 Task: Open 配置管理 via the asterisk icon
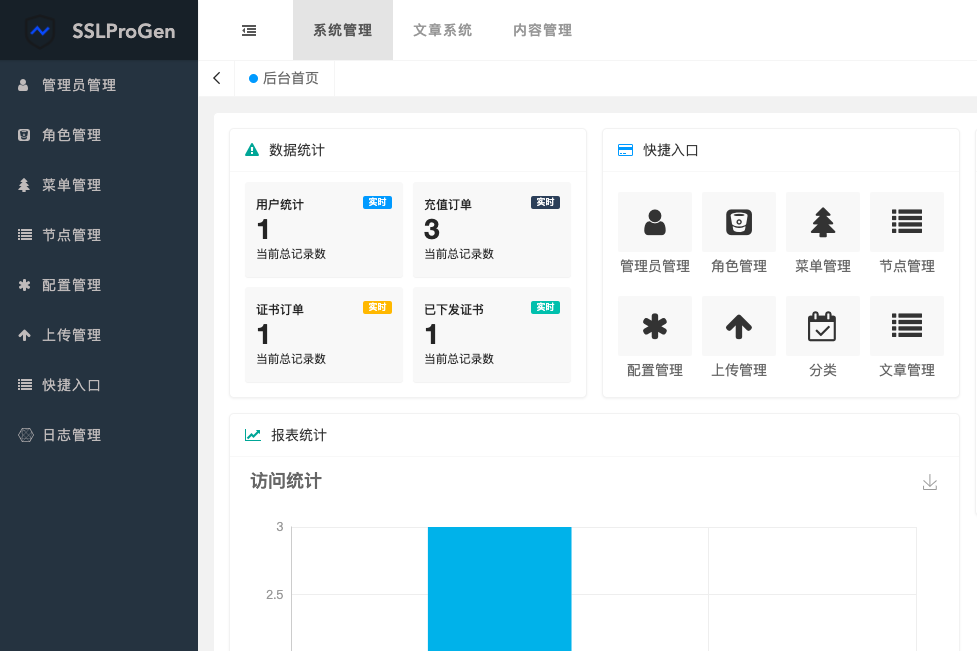654,326
